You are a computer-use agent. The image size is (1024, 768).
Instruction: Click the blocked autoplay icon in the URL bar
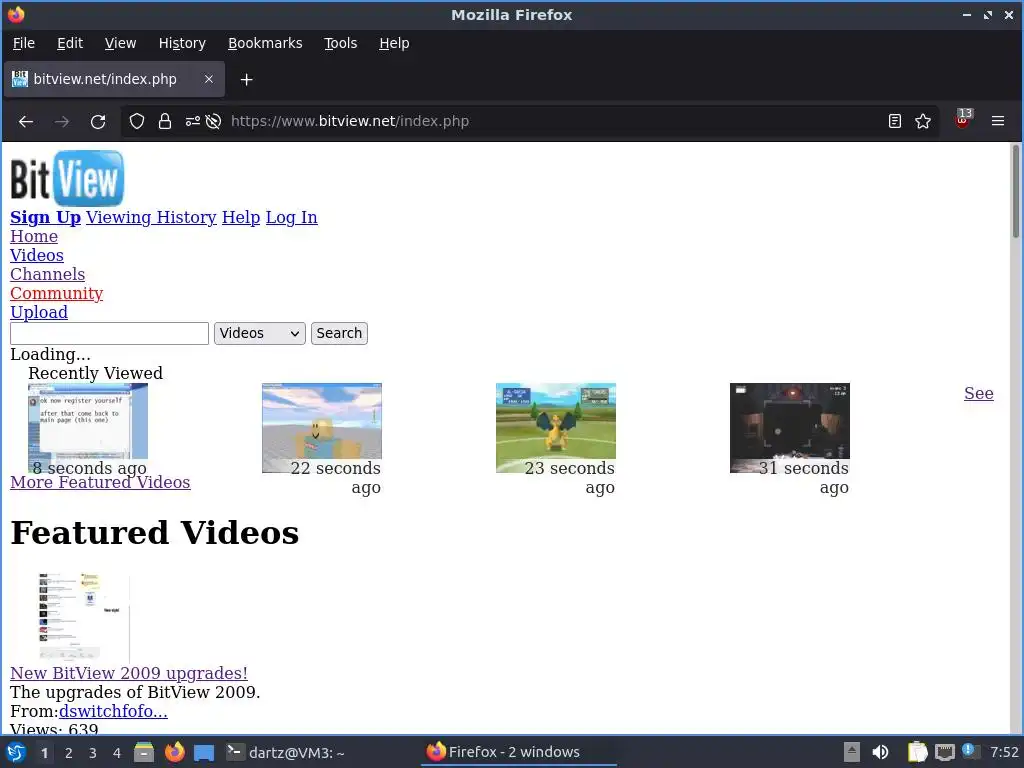point(213,121)
